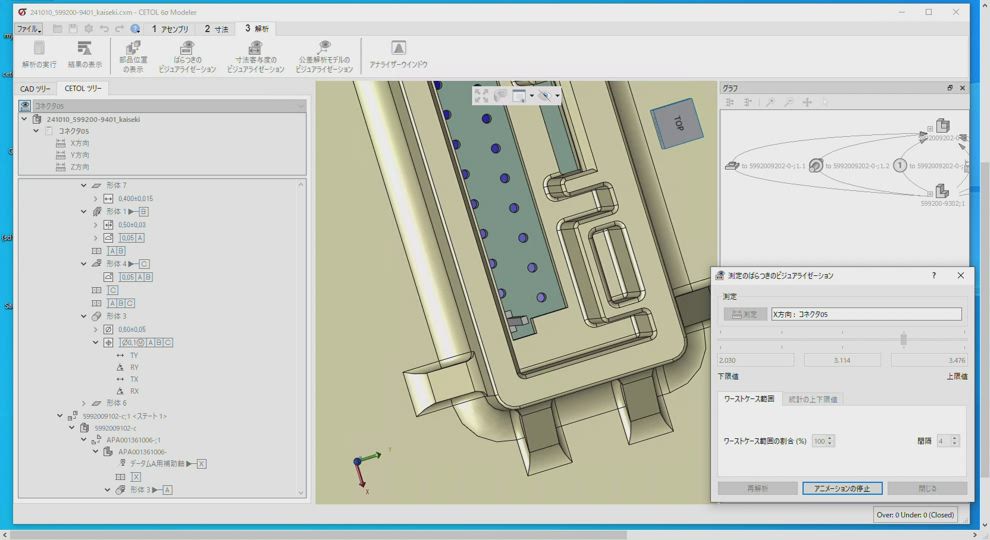Viewport: 990px width, 540px height.
Task: Select the X方向 measurement in the tree
Action: (79, 143)
